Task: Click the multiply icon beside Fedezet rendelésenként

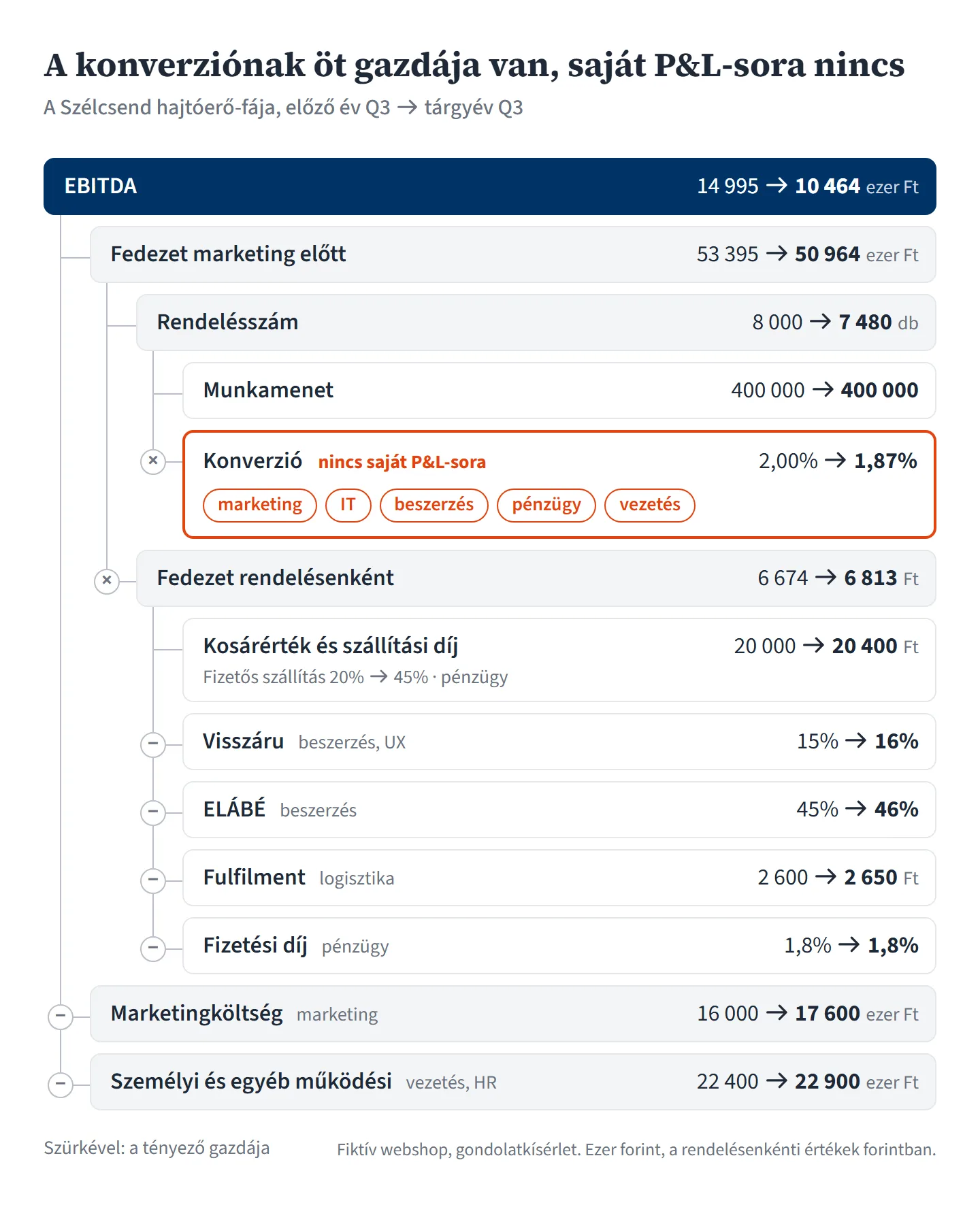Action: point(107,580)
